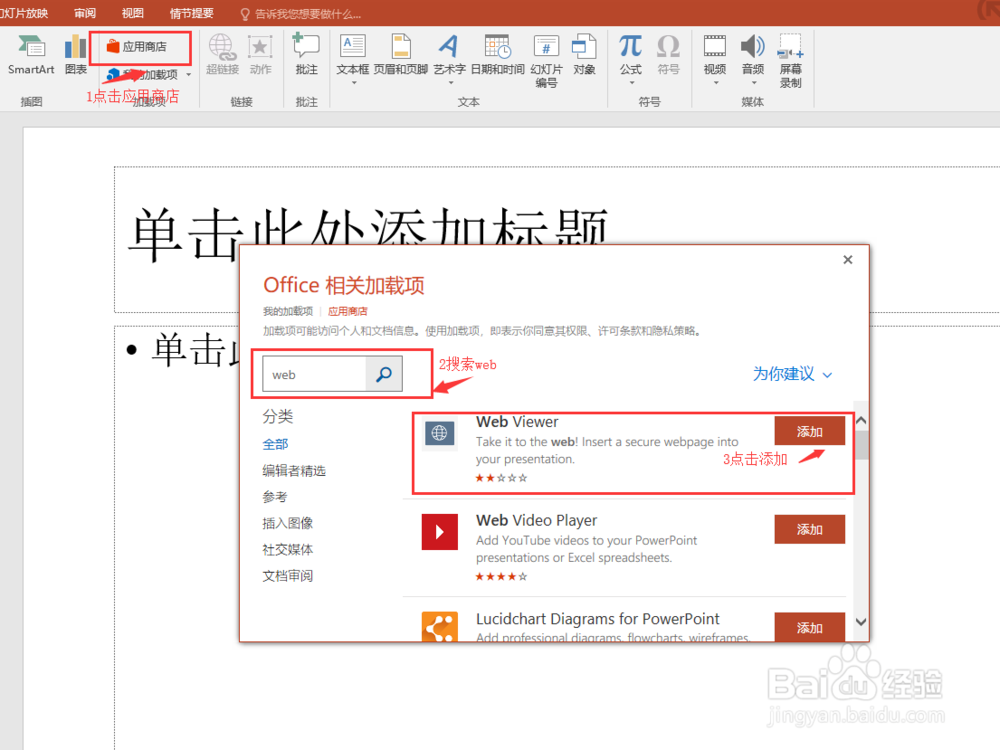
Task: Switch to 应用商店 tab in dialog
Action: coord(348,311)
